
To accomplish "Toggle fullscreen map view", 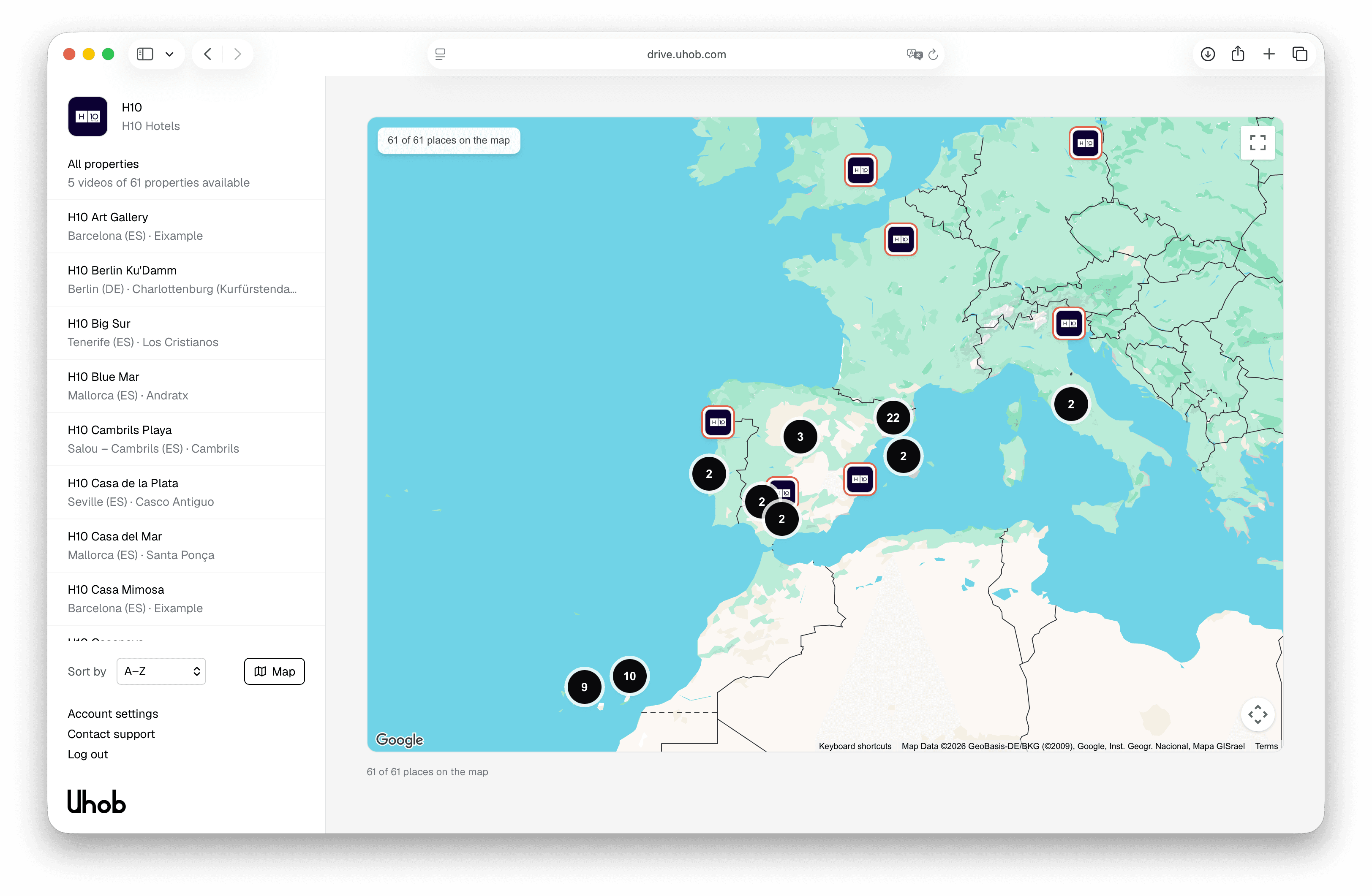I will tap(1257, 142).
